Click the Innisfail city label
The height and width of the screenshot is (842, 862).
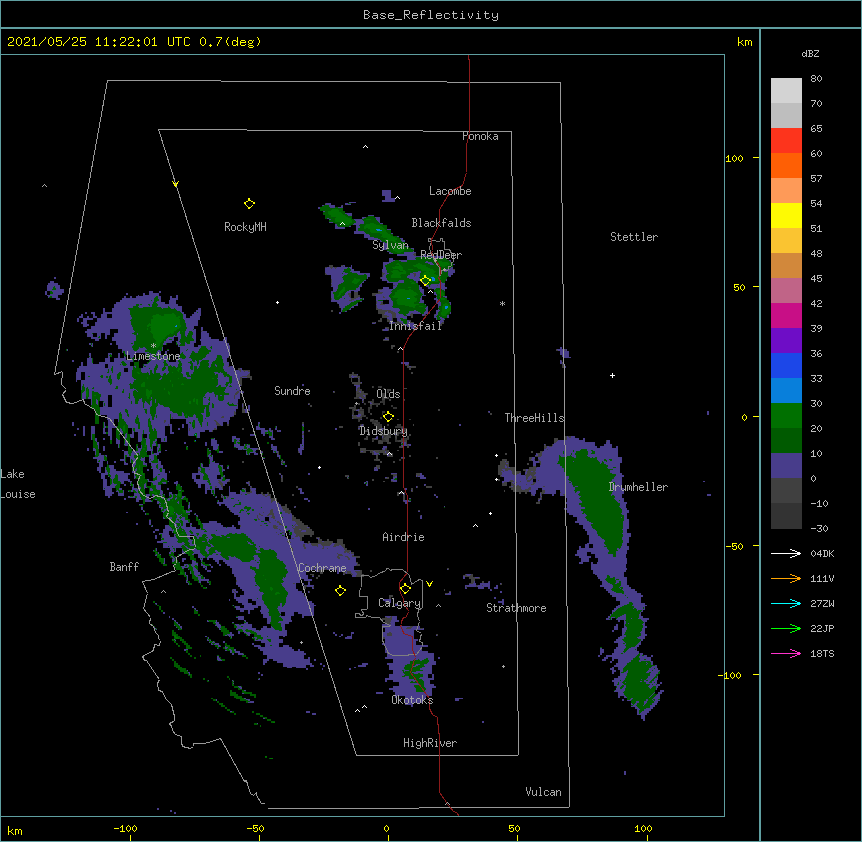tap(415, 326)
